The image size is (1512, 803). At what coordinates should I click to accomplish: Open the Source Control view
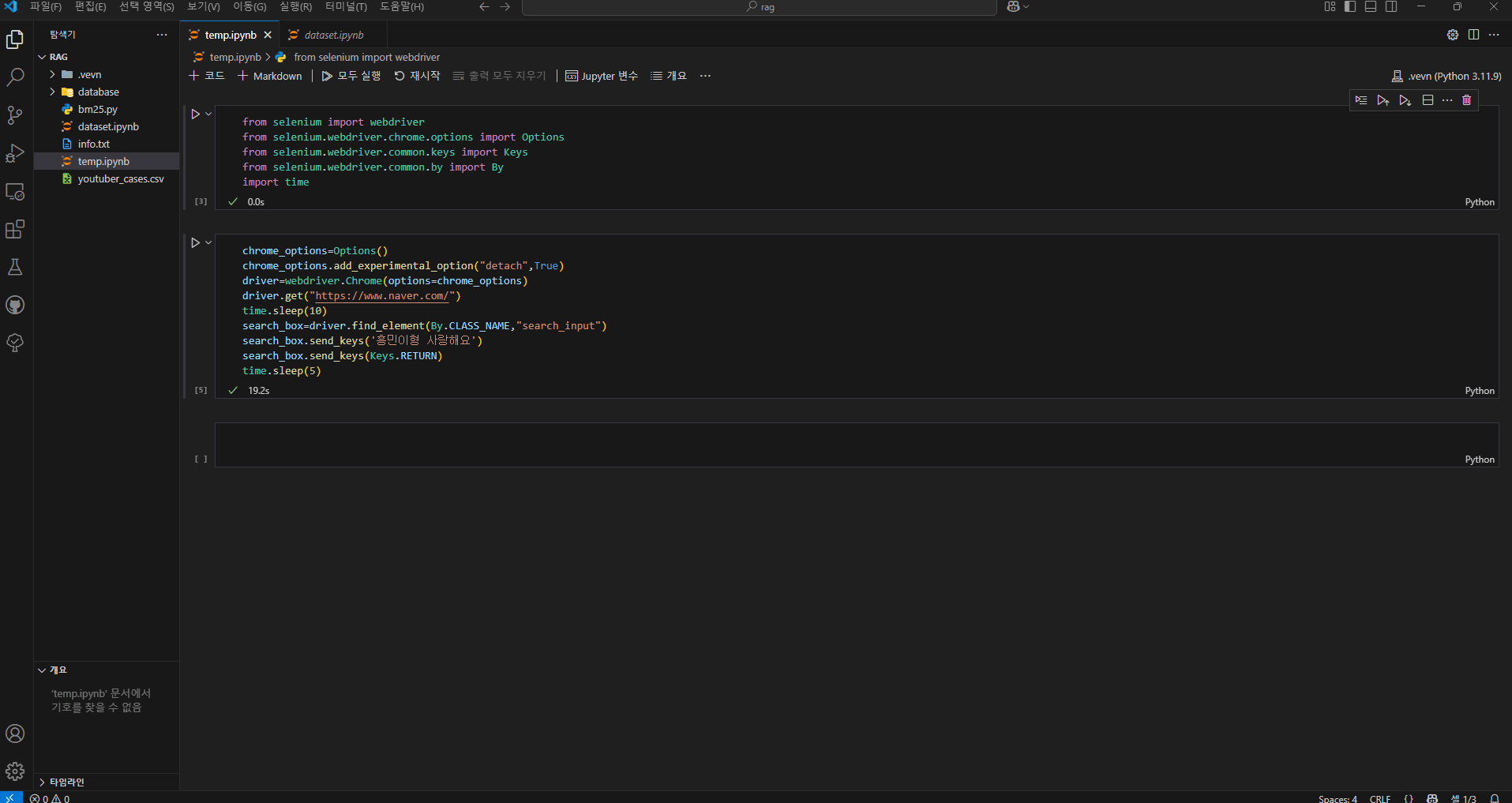click(x=15, y=115)
